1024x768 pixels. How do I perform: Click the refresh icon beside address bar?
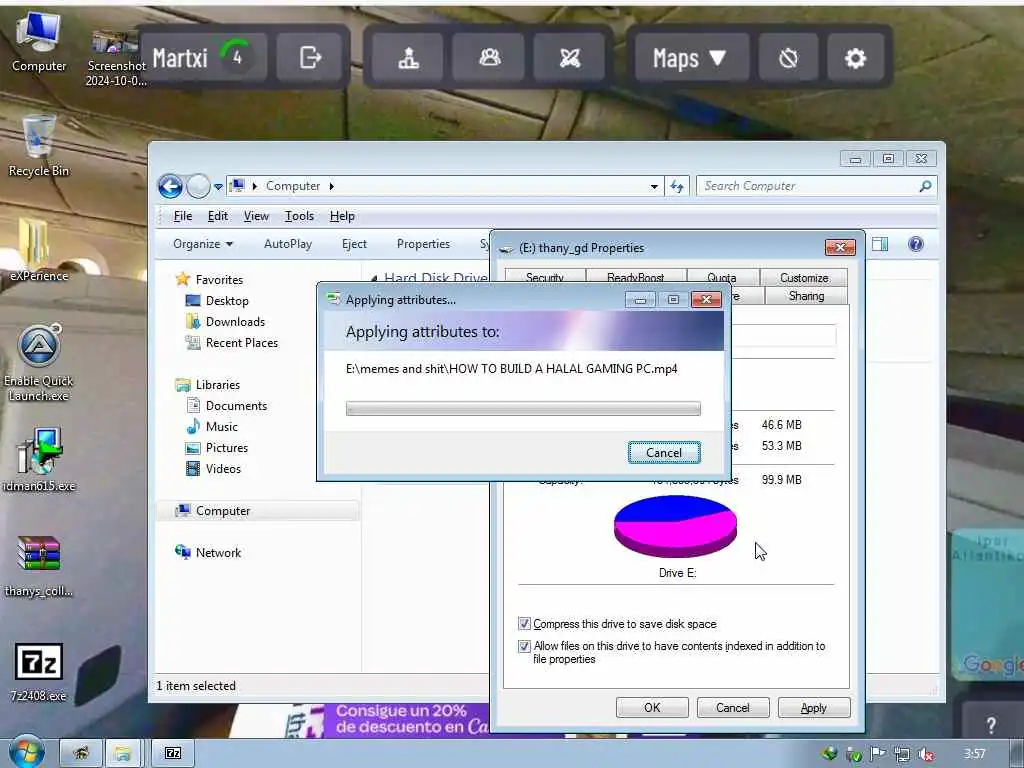(x=677, y=187)
